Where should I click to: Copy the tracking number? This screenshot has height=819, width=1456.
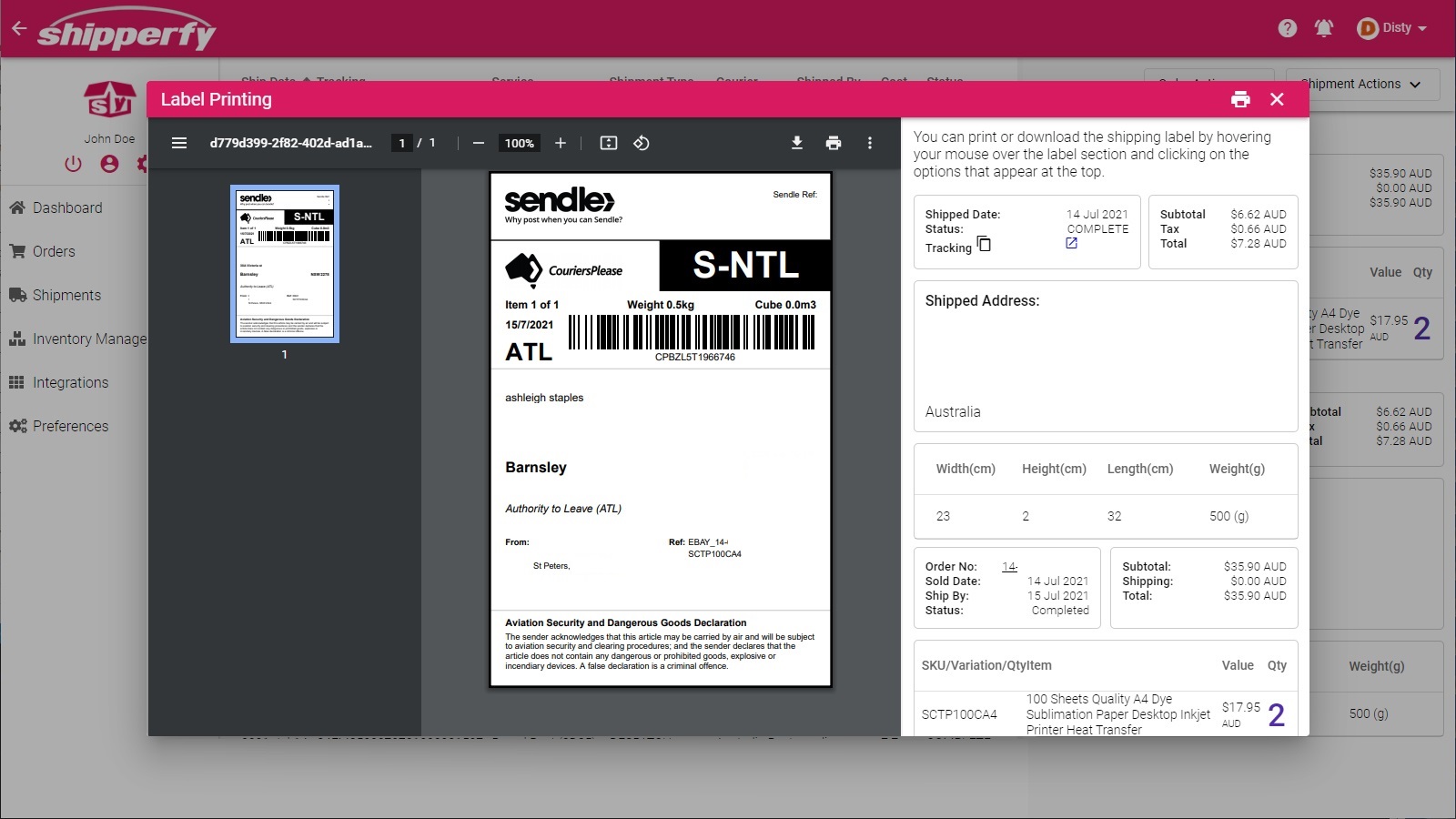(x=984, y=244)
